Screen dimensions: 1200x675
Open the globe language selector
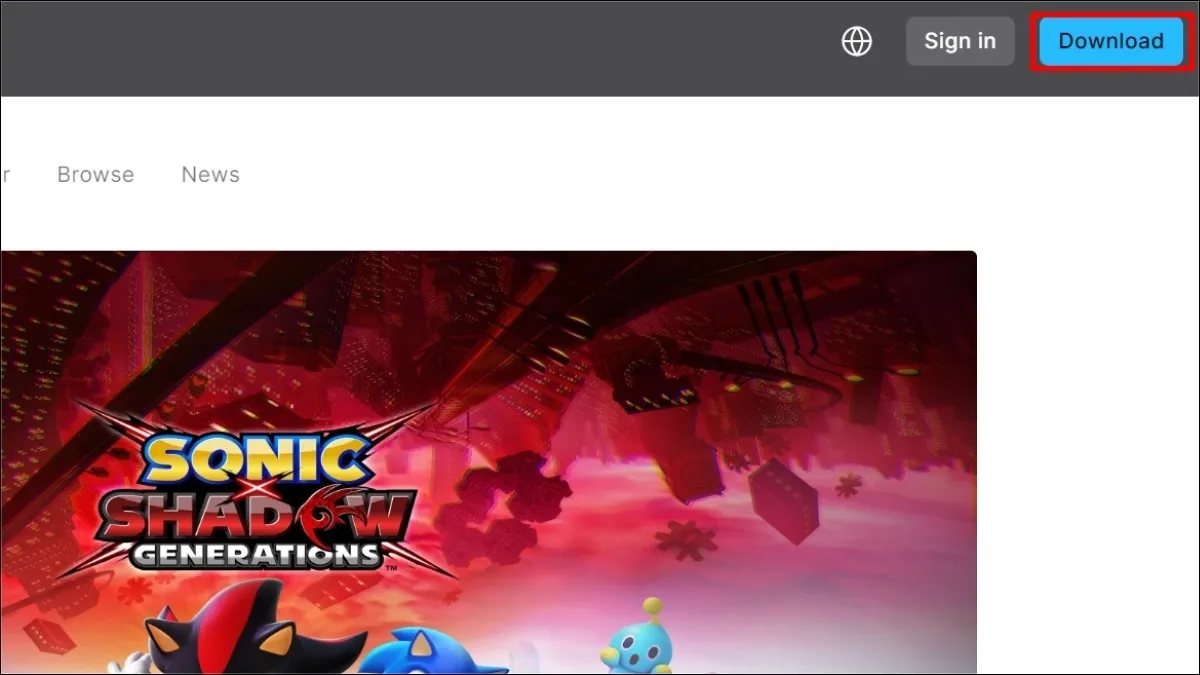857,41
